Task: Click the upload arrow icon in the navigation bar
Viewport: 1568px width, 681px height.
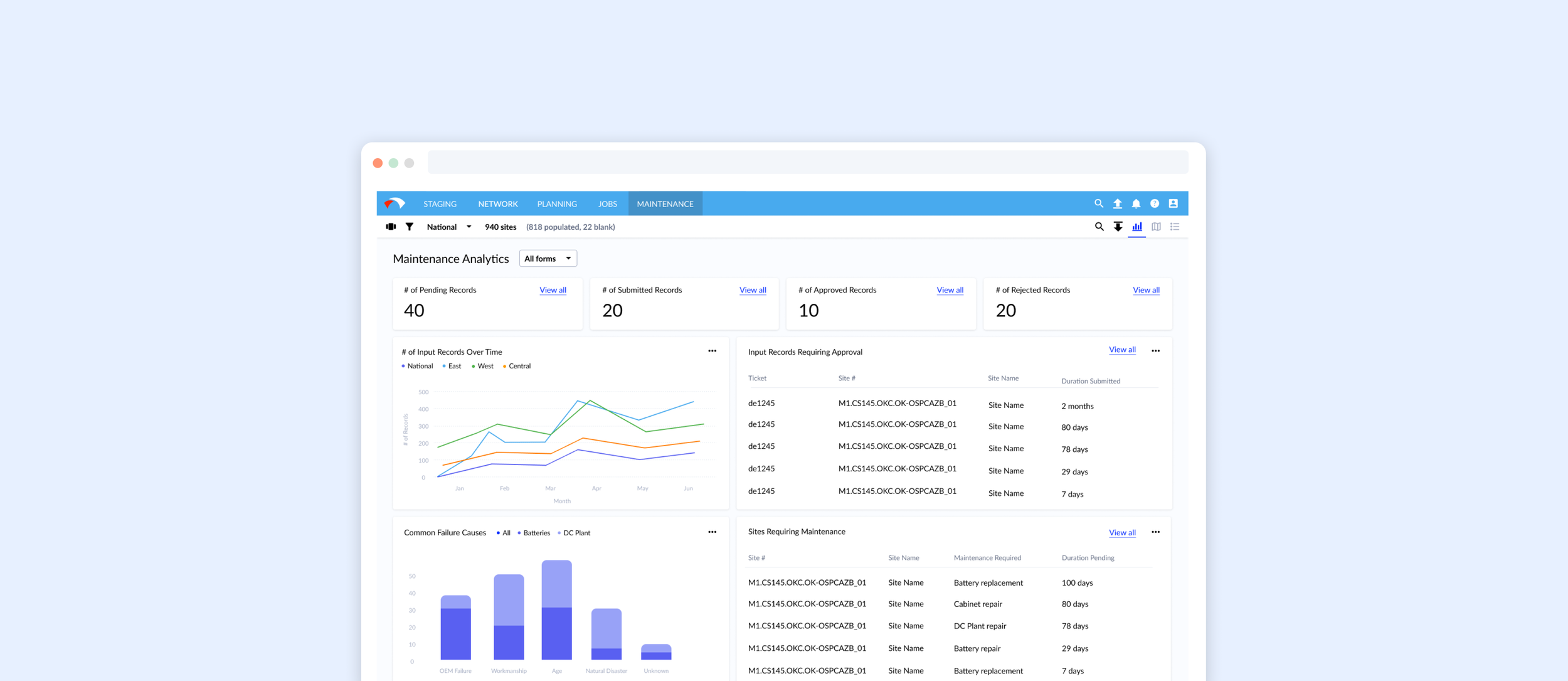Action: pos(1117,203)
